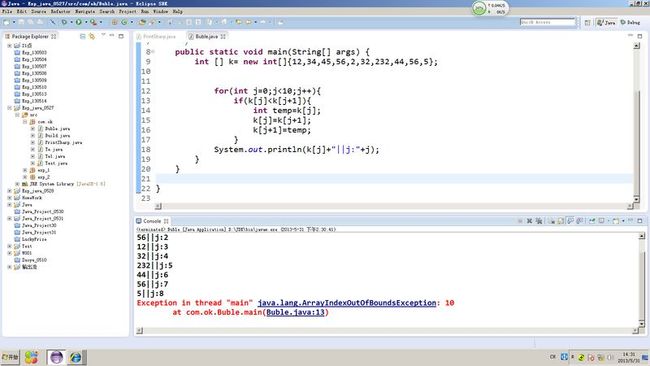Open the Run button dropdown arrow
650x366 pixels.
(x=86, y=22)
